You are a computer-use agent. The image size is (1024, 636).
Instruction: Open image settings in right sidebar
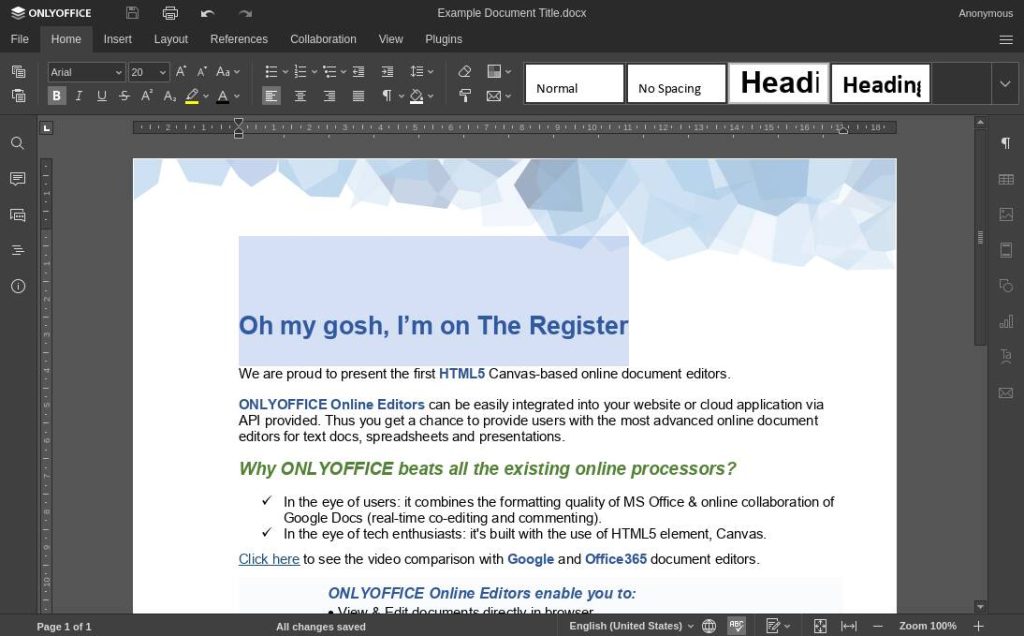[1006, 214]
